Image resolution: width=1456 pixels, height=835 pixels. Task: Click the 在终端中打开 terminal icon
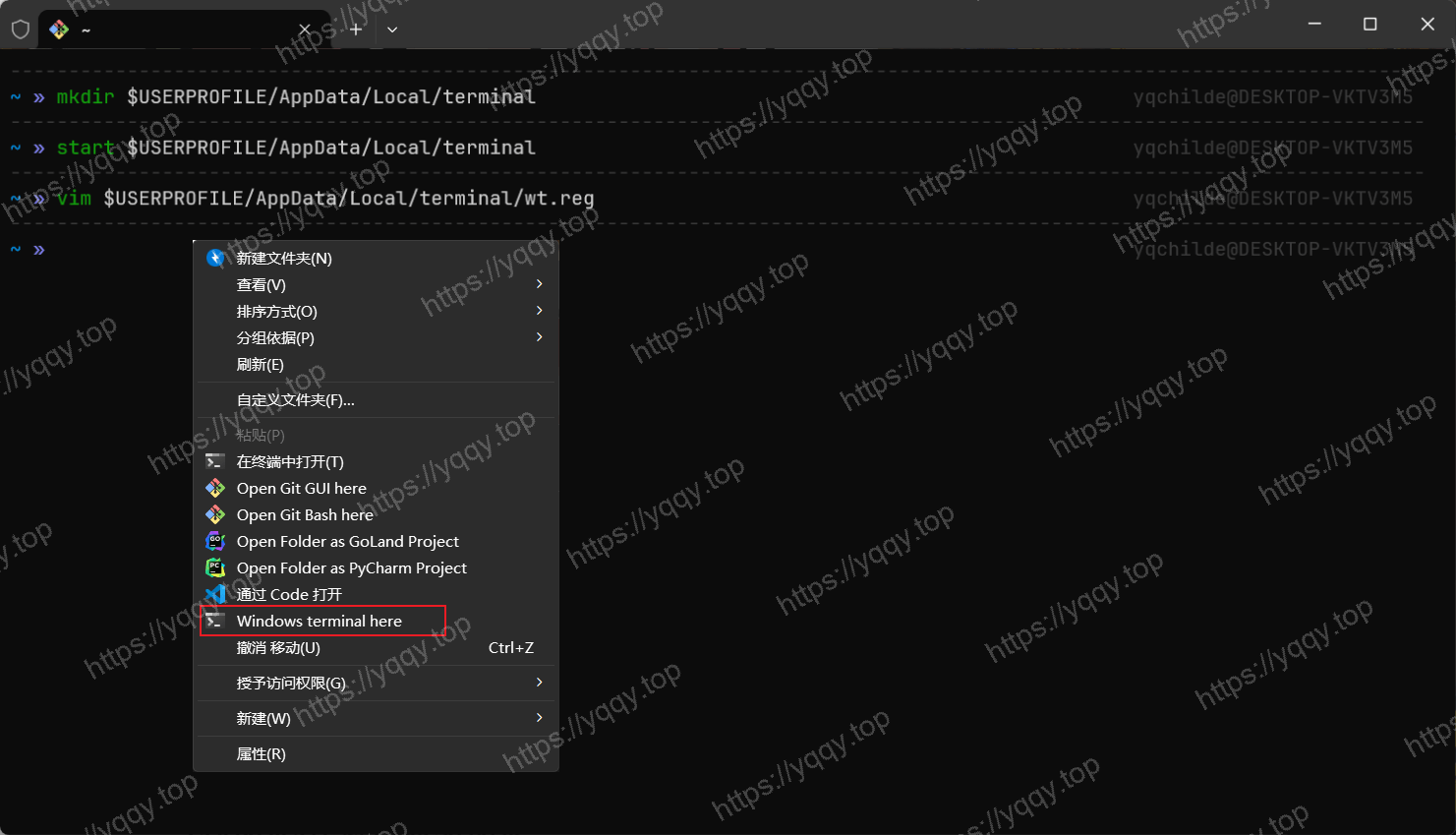[x=215, y=461]
